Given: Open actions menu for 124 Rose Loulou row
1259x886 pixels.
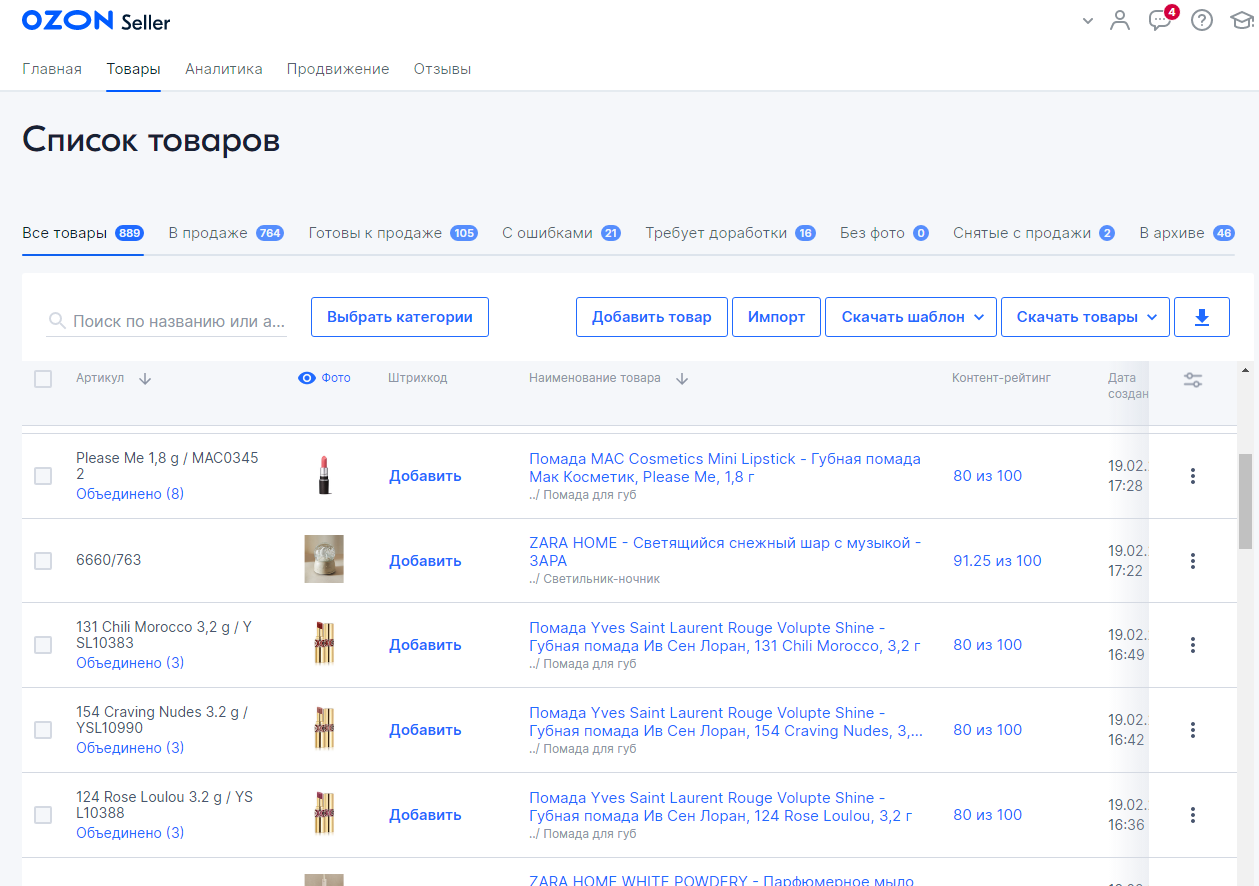Looking at the screenshot, I should point(1193,815).
